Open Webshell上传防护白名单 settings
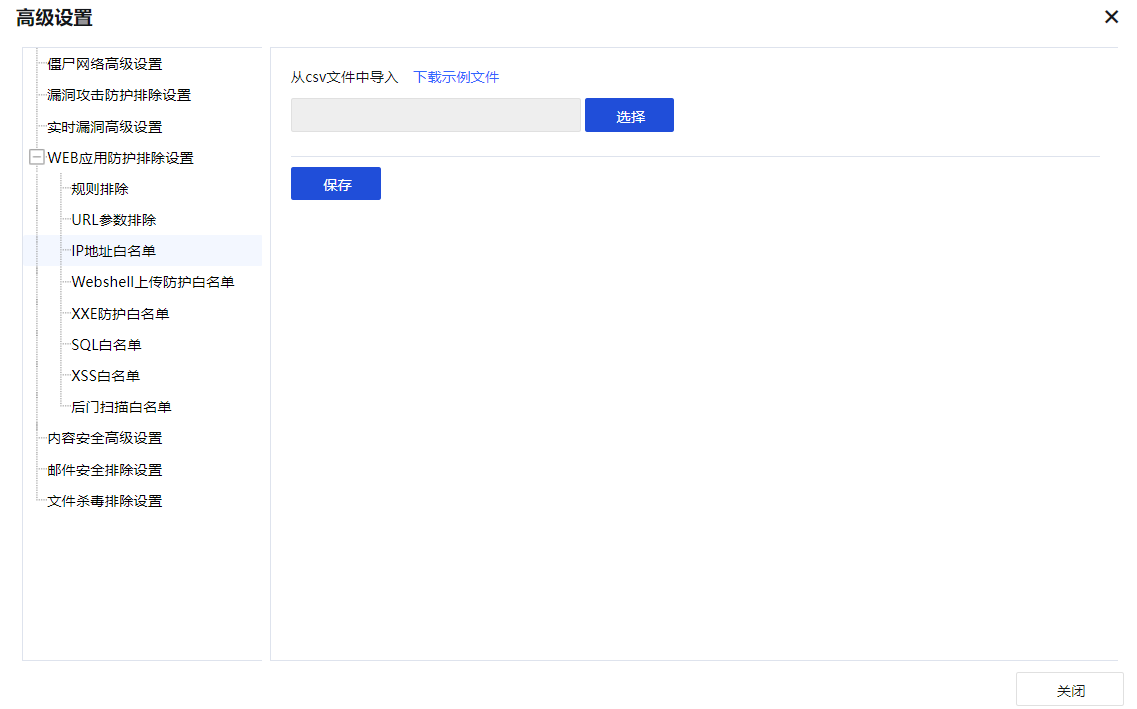The width and height of the screenshot is (1137, 709). 152,282
